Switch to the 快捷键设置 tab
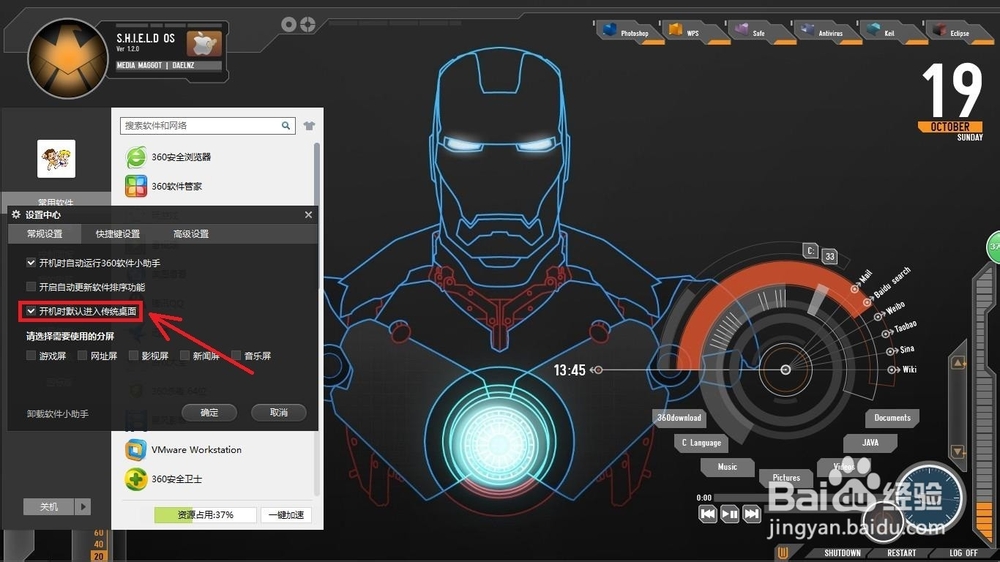The width and height of the screenshot is (1000, 562). click(117, 234)
